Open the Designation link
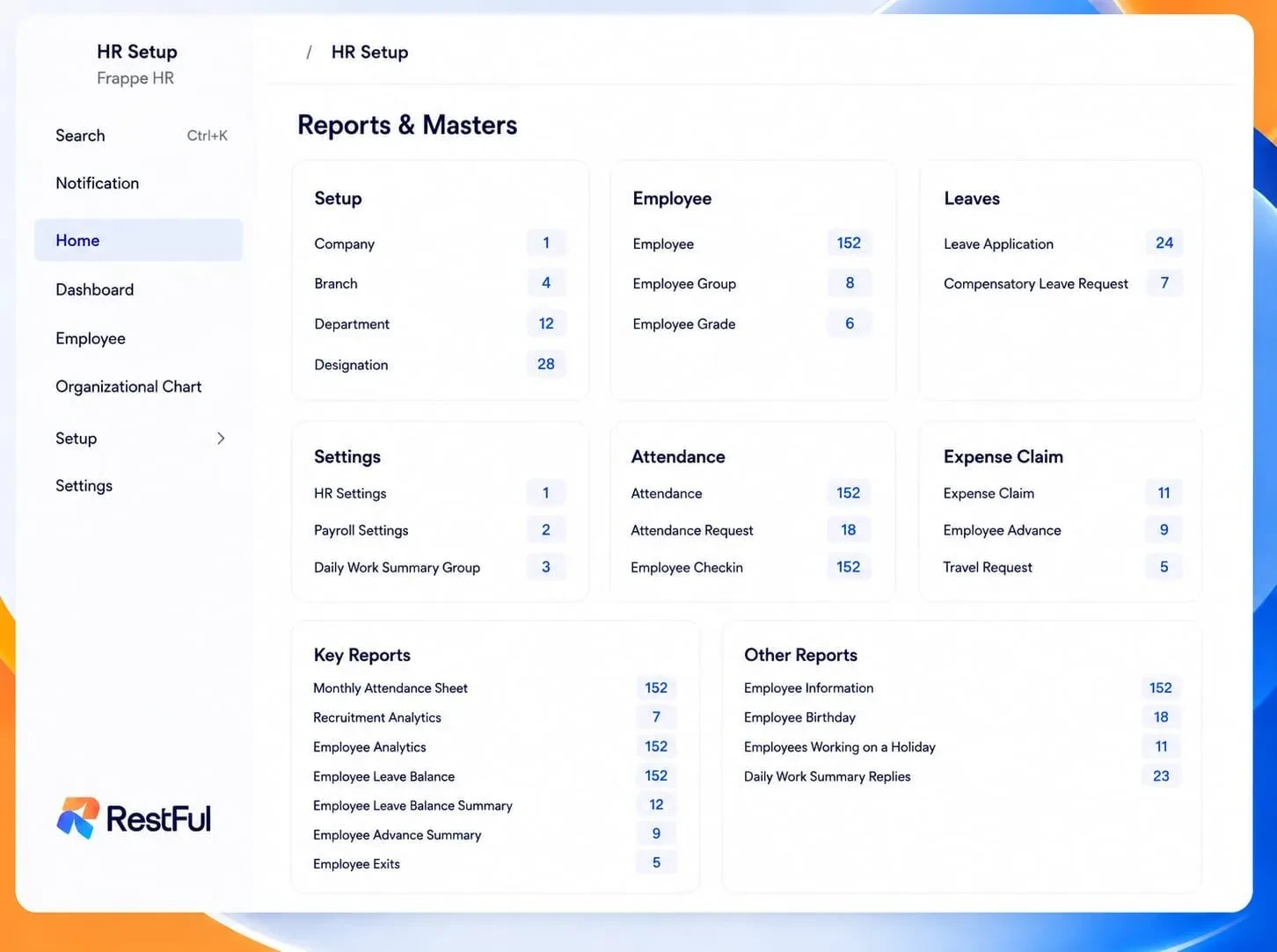The width and height of the screenshot is (1277, 952). [x=351, y=364]
